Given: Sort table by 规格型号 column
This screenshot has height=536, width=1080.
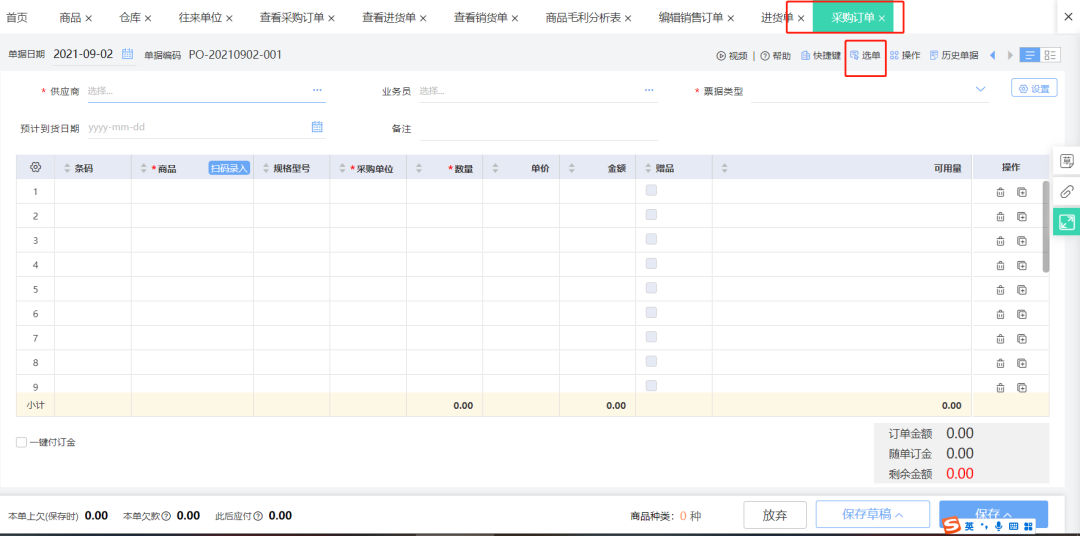Looking at the screenshot, I should (267, 168).
